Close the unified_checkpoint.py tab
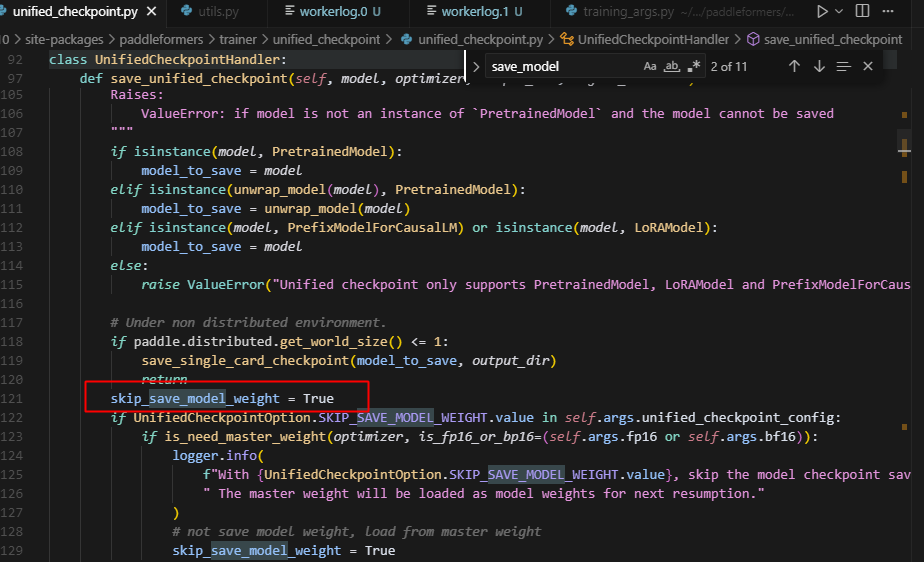The image size is (924, 562). pyautogui.click(x=149, y=12)
